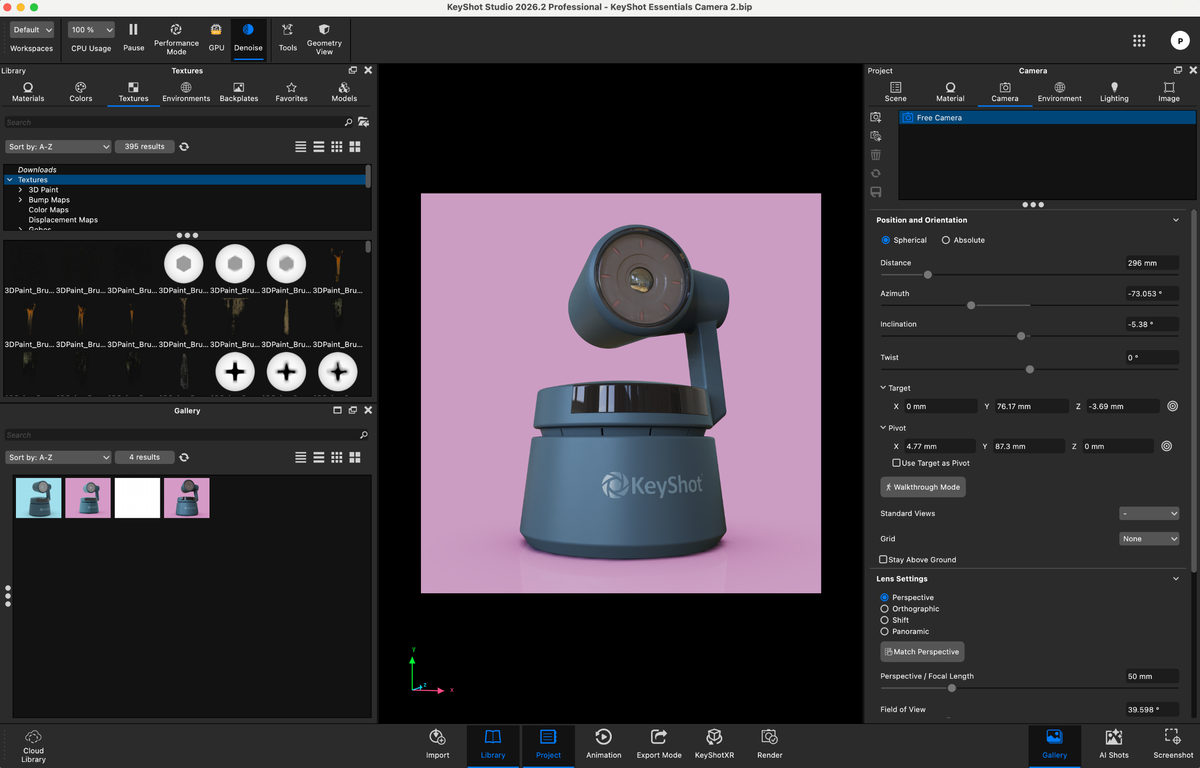Viewport: 1200px width, 768px height.
Task: Open AI Shots
Action: coord(1114,743)
